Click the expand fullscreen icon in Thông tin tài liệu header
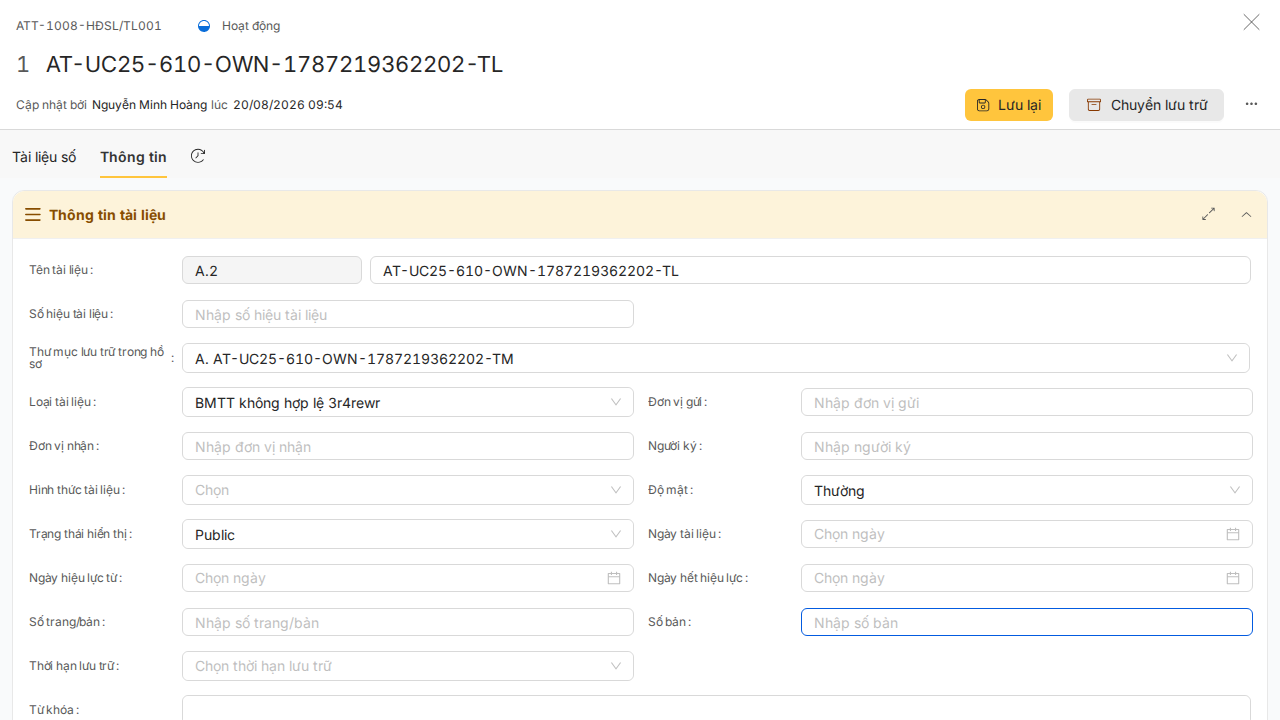 click(1208, 214)
